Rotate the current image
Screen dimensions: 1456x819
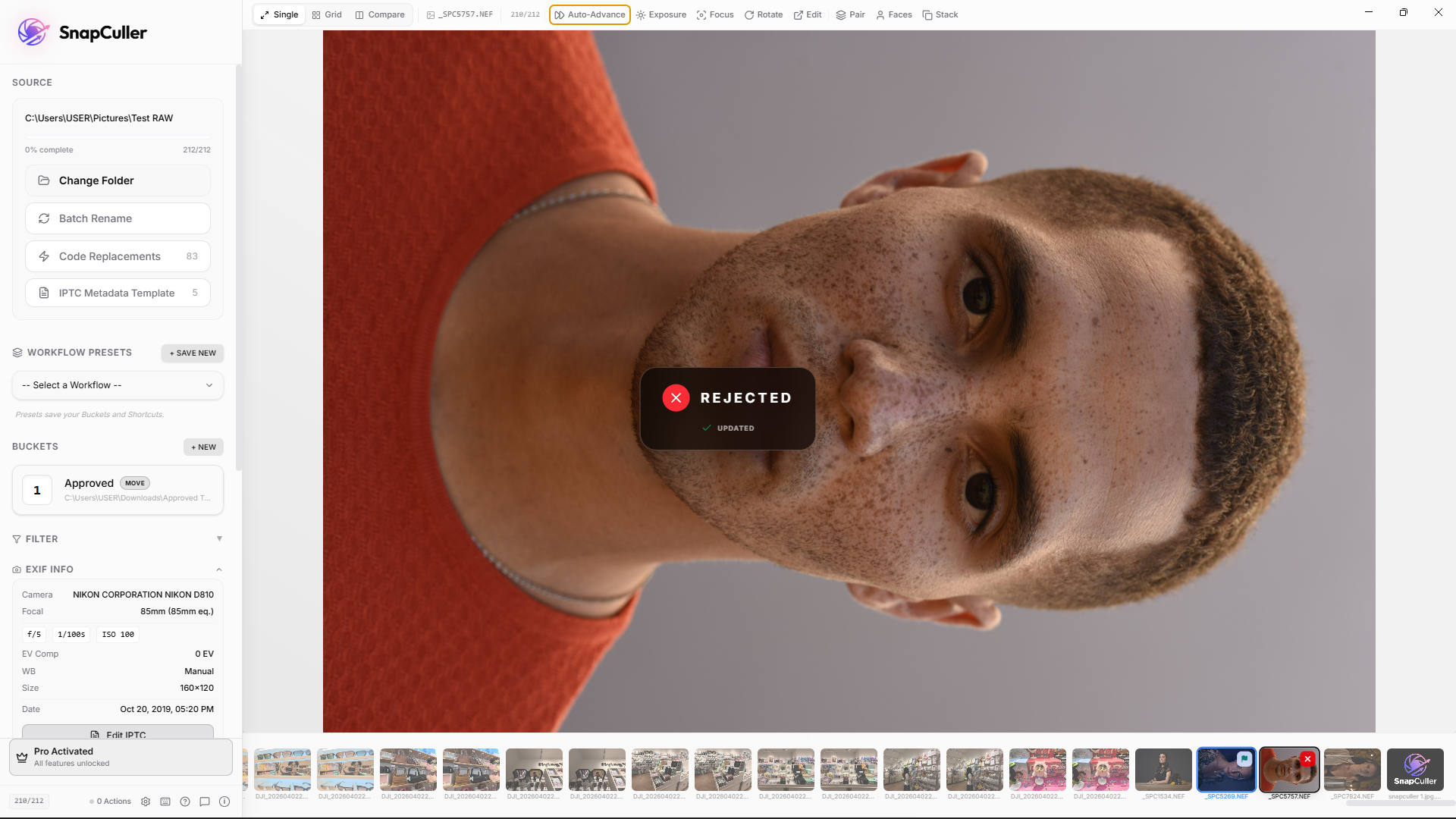click(764, 14)
